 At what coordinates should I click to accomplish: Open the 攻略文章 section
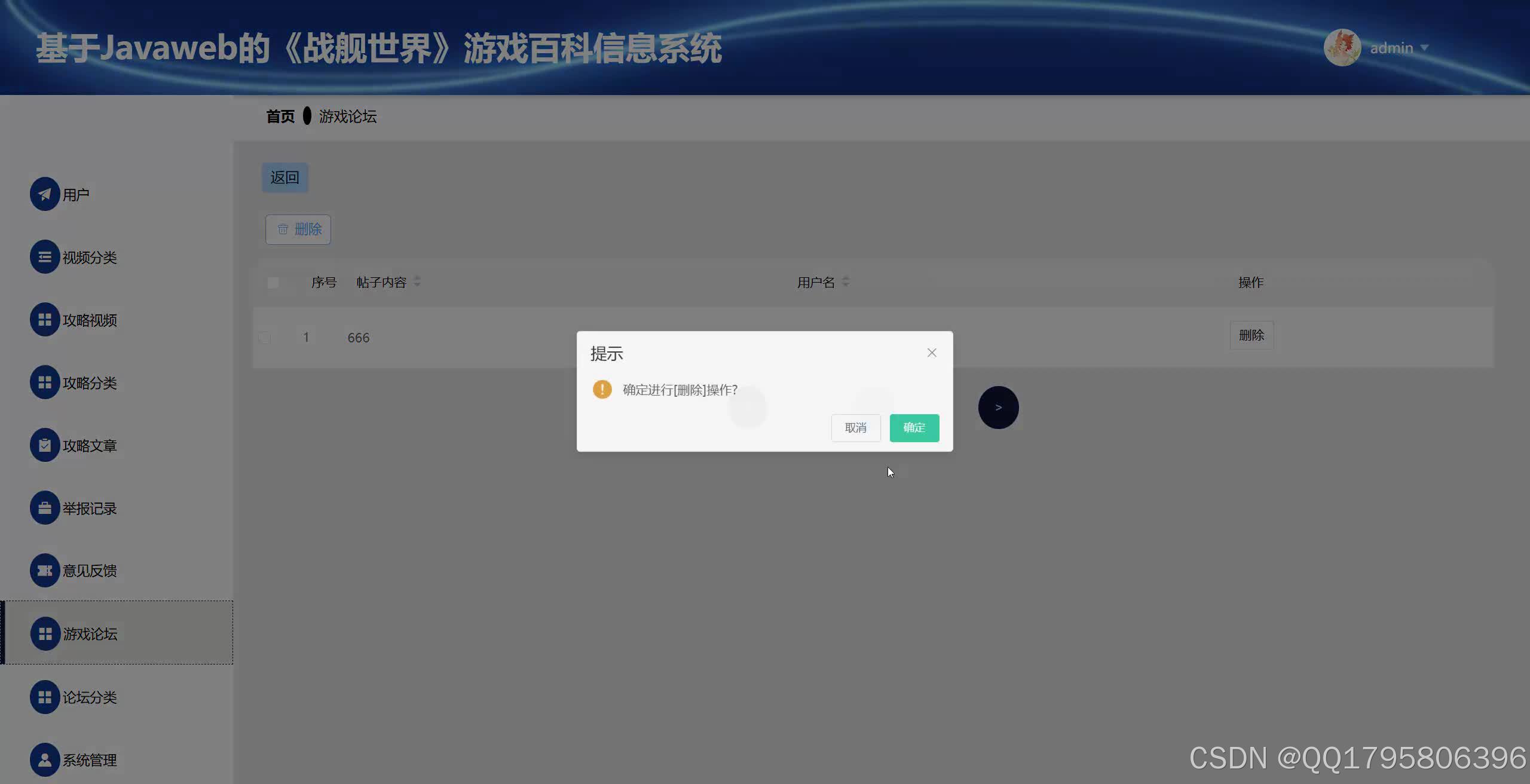[44, 445]
